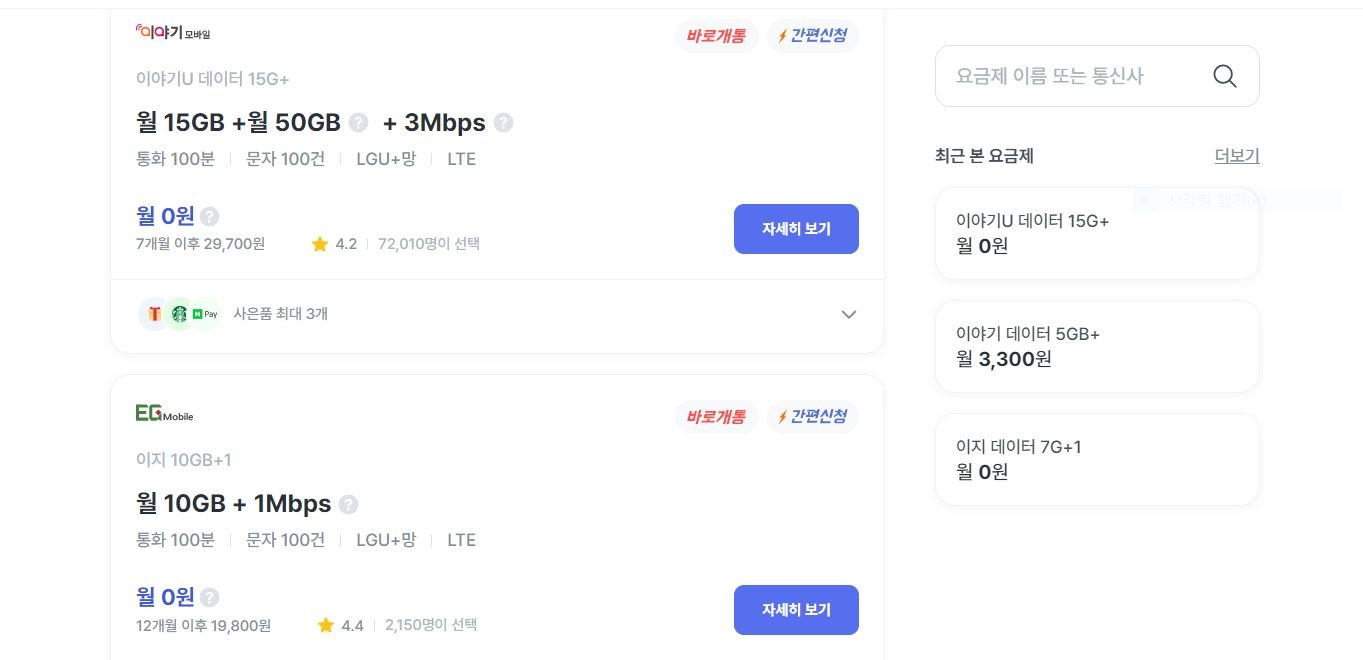Click help icon next to 3Mbps

click(x=504, y=123)
